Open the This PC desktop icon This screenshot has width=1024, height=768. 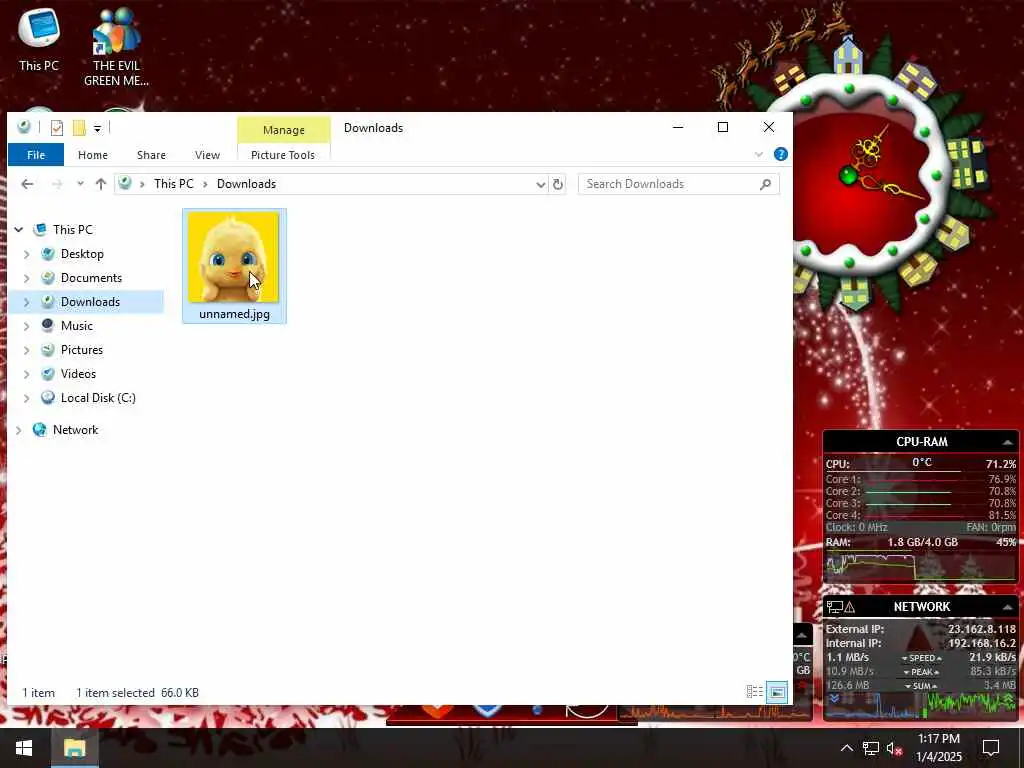39,40
